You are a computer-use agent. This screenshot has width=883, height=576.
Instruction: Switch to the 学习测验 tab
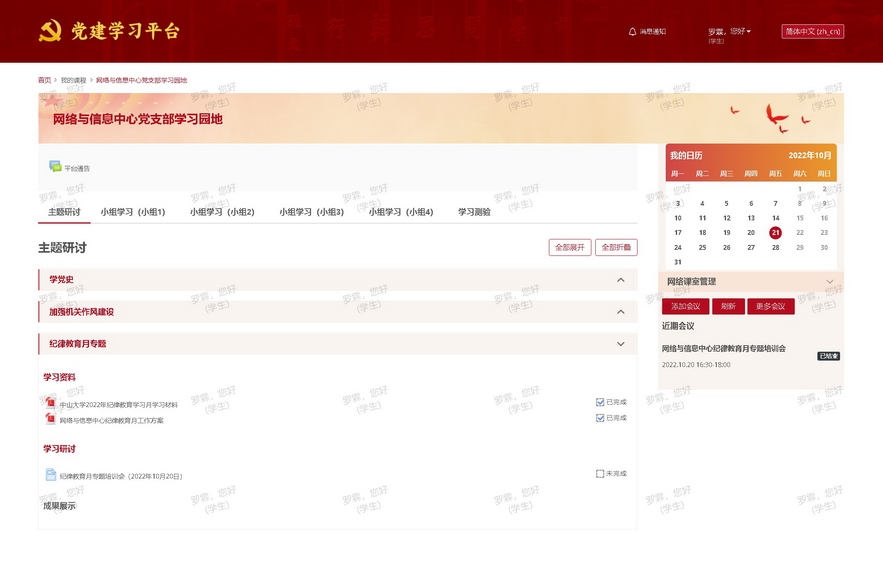pyautogui.click(x=474, y=212)
